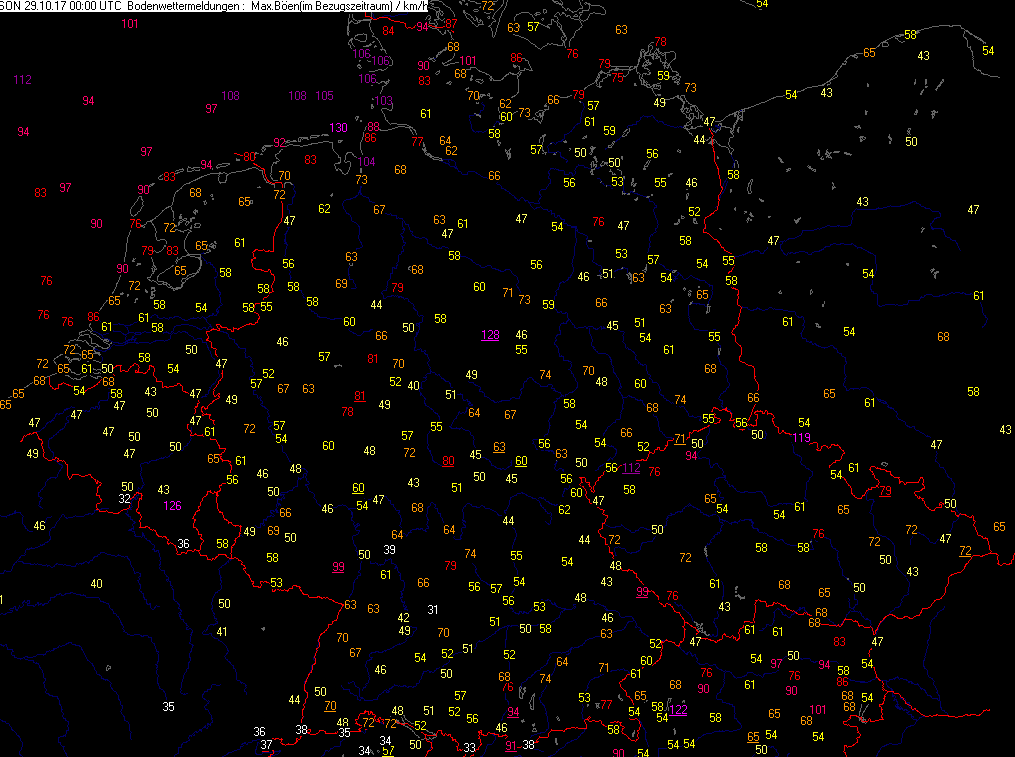
Task: Click the underlined red 79 value
Action: coord(885,491)
